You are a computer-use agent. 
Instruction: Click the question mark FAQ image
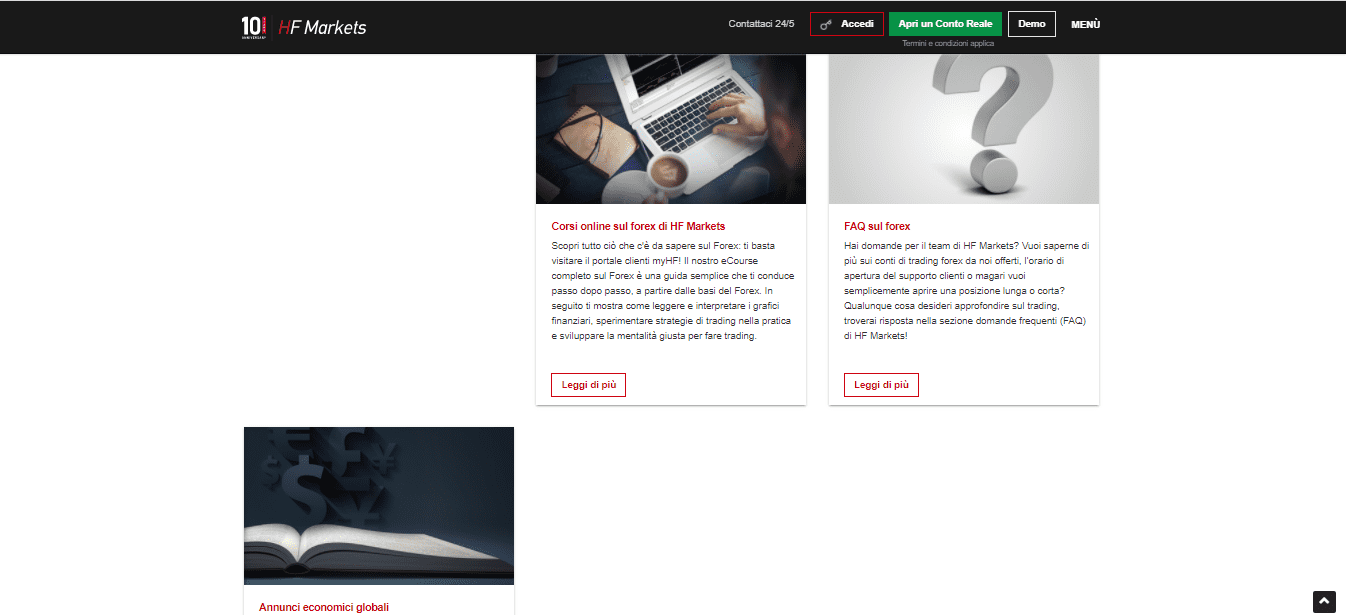pyautogui.click(x=964, y=129)
